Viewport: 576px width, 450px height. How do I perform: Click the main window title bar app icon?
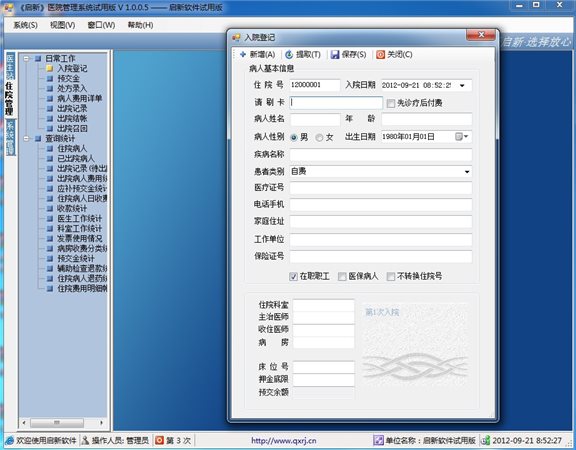[9, 7]
